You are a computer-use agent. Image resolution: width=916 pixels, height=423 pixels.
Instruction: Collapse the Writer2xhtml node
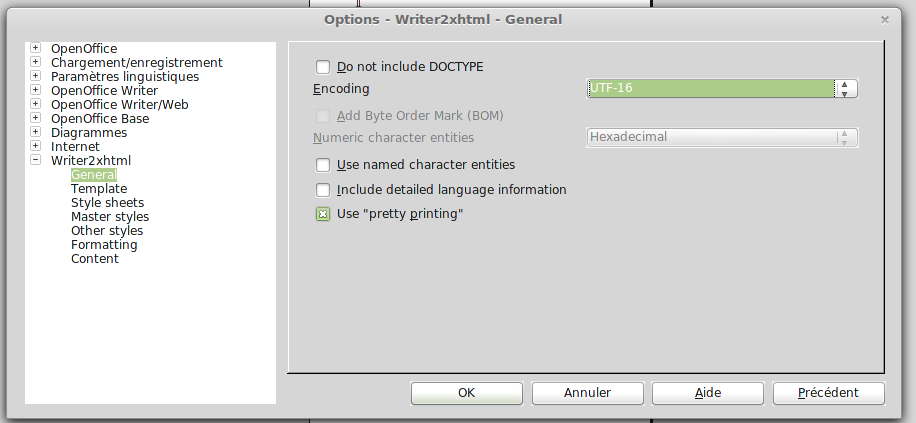[36, 160]
